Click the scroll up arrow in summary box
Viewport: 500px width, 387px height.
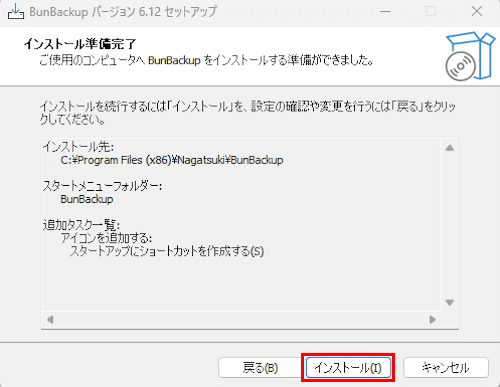[450, 148]
